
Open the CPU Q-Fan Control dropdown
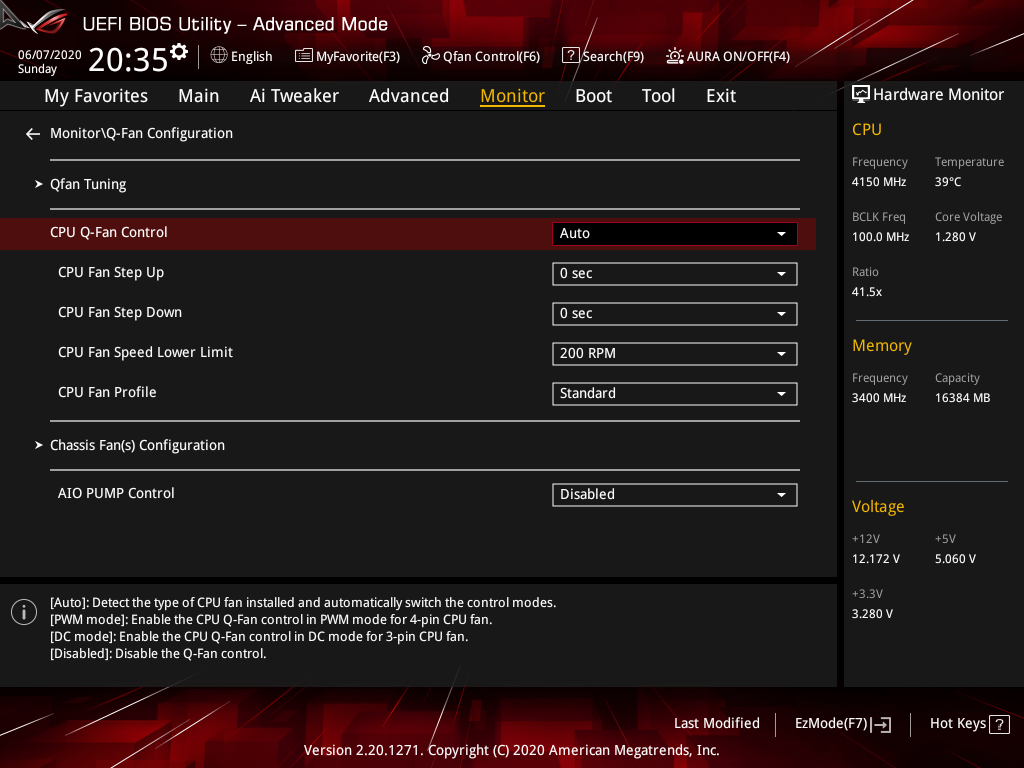[675, 234]
